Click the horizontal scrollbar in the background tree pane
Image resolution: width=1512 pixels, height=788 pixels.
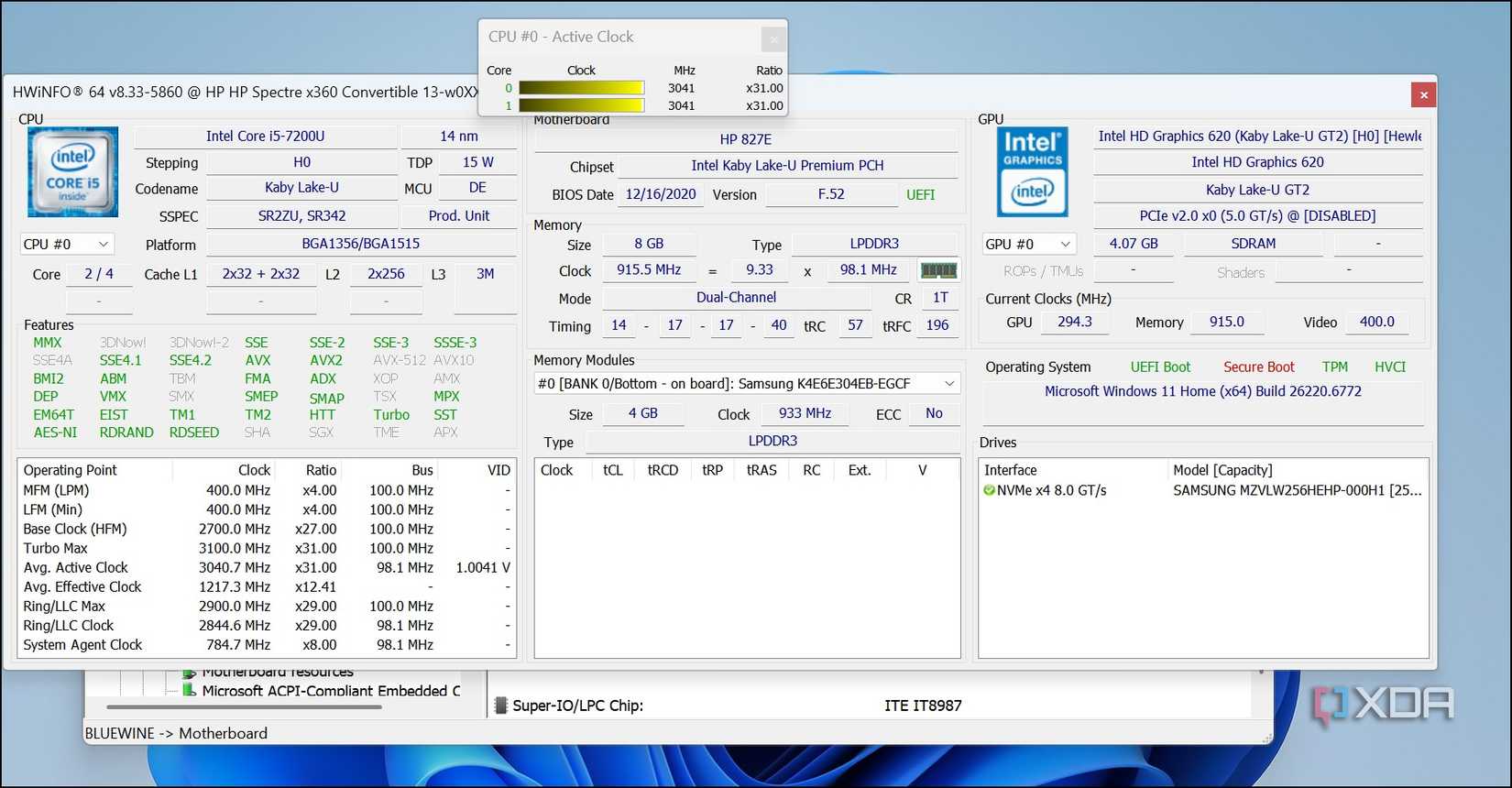244,707
